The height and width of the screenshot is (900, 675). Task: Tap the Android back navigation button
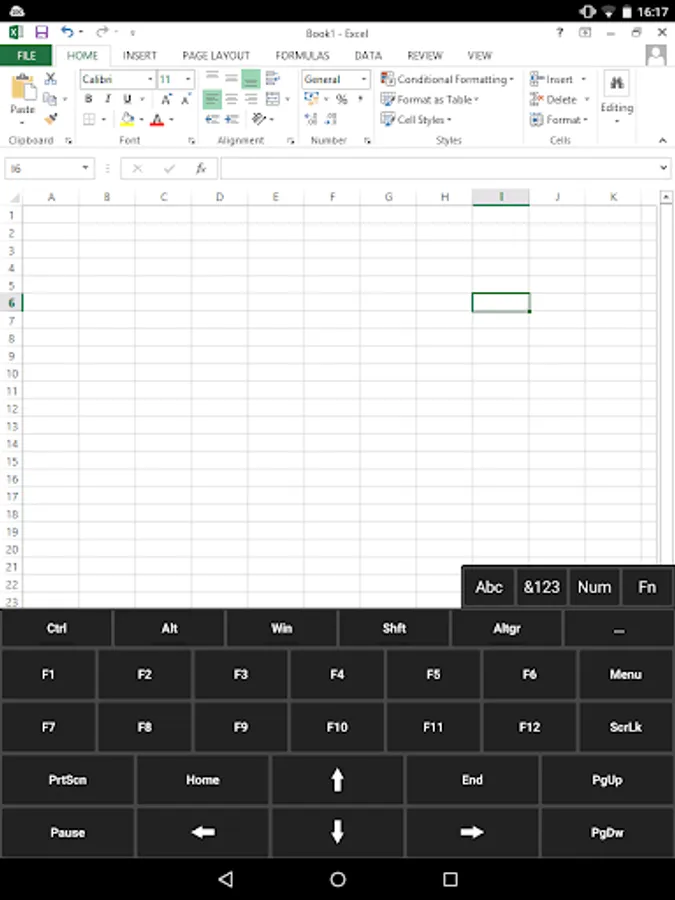(226, 879)
